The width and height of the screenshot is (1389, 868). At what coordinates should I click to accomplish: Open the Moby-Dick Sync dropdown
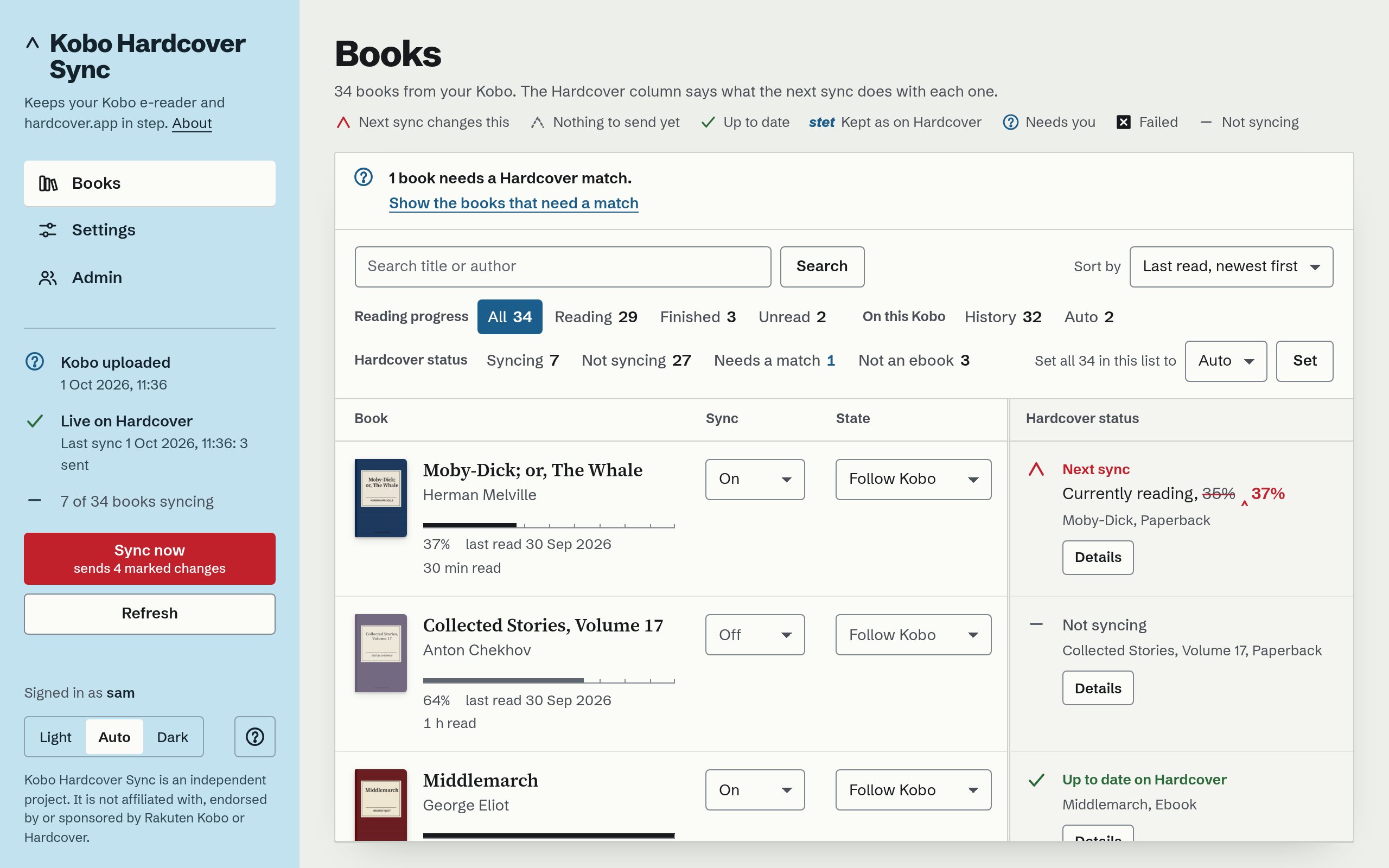pyautogui.click(x=755, y=480)
